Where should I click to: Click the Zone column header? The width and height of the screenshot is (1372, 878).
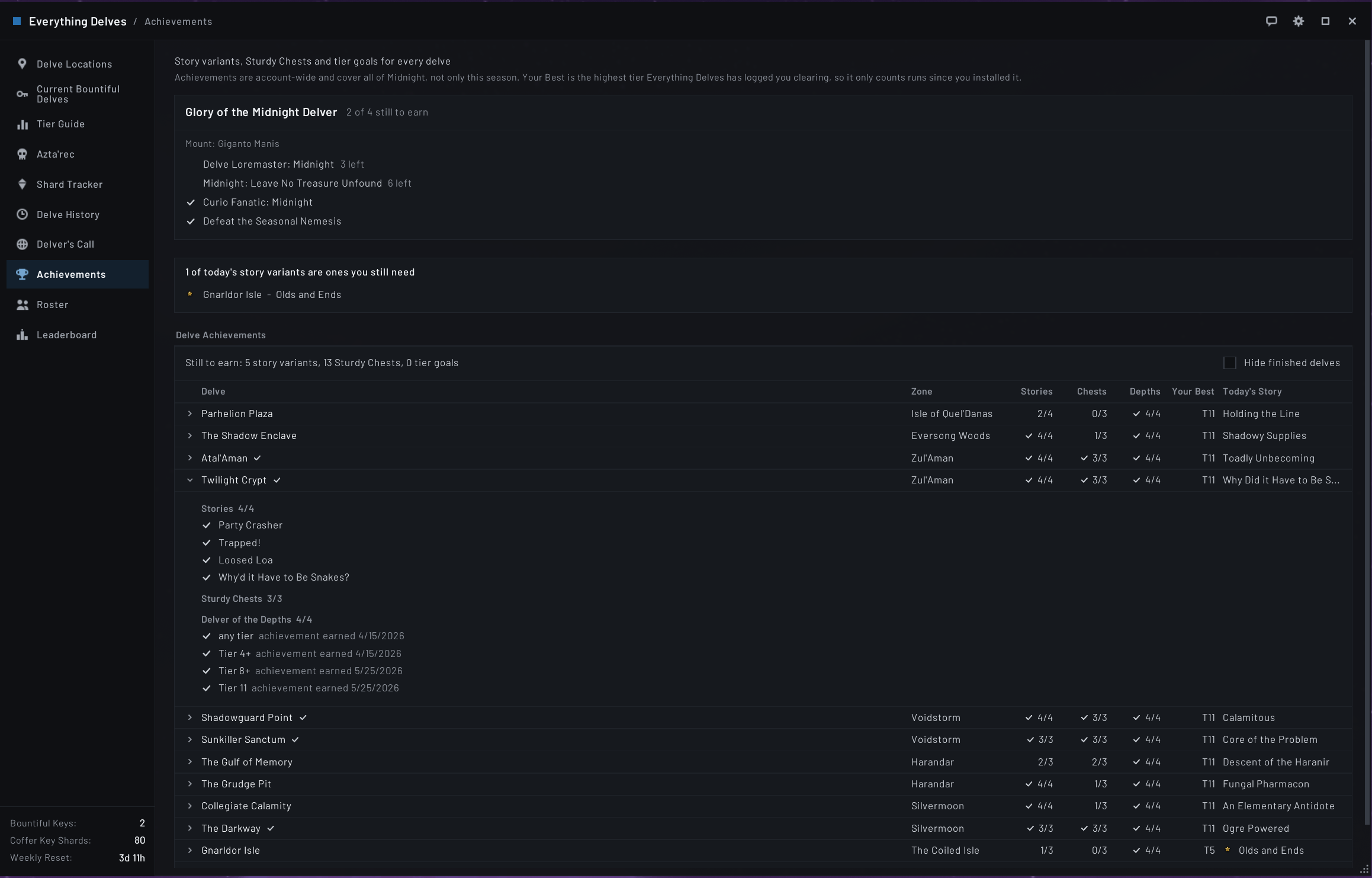click(921, 392)
